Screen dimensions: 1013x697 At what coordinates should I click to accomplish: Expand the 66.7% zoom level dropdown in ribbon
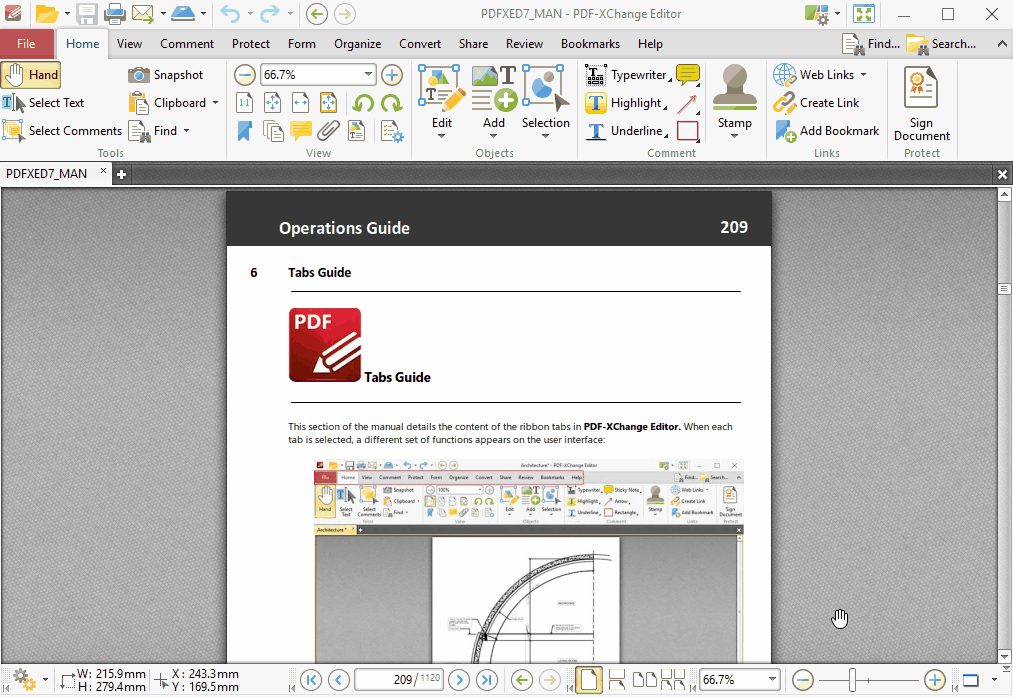click(x=368, y=75)
